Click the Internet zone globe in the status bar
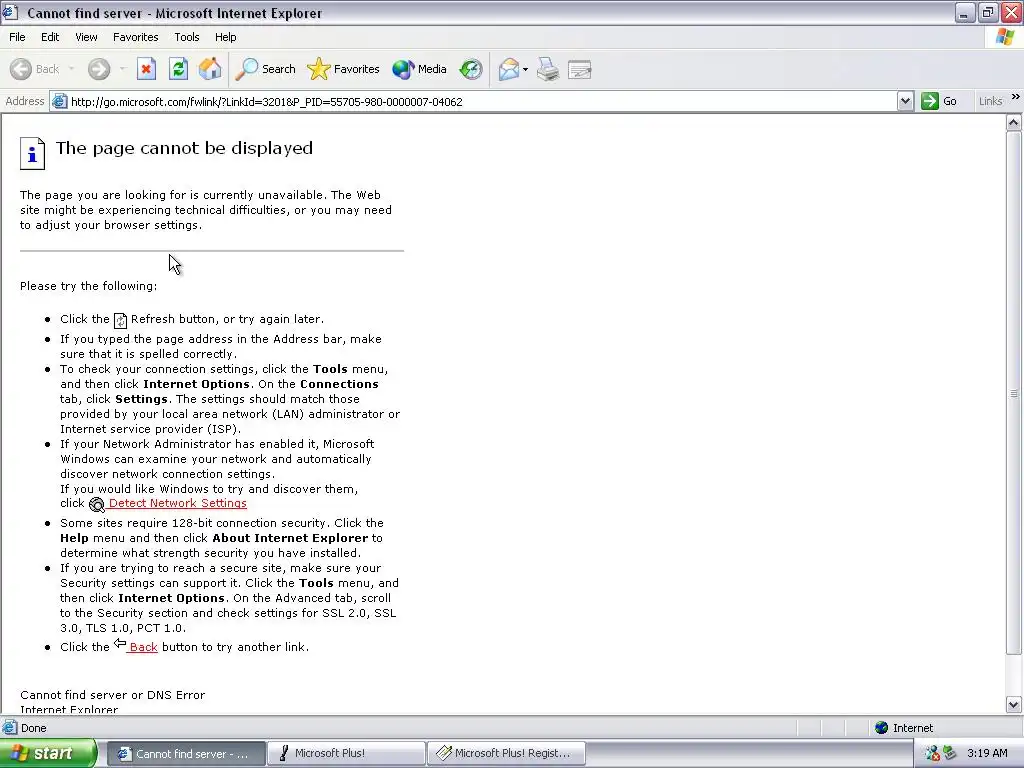Screen dimensions: 1024x768 click(x=882, y=728)
